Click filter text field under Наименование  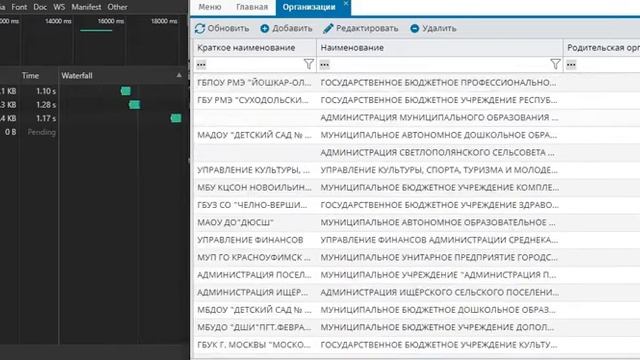coord(439,64)
